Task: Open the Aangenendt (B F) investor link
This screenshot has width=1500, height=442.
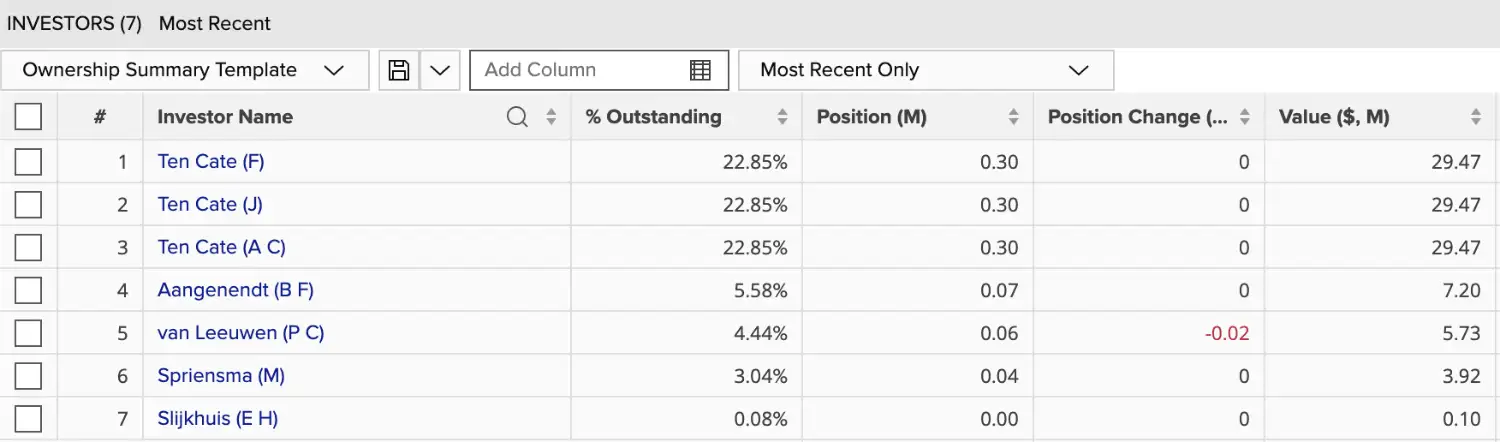Action: (236, 290)
